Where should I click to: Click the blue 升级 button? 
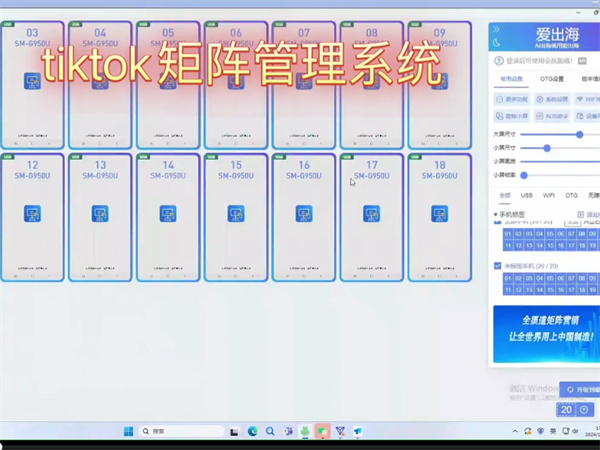[x=580, y=390]
